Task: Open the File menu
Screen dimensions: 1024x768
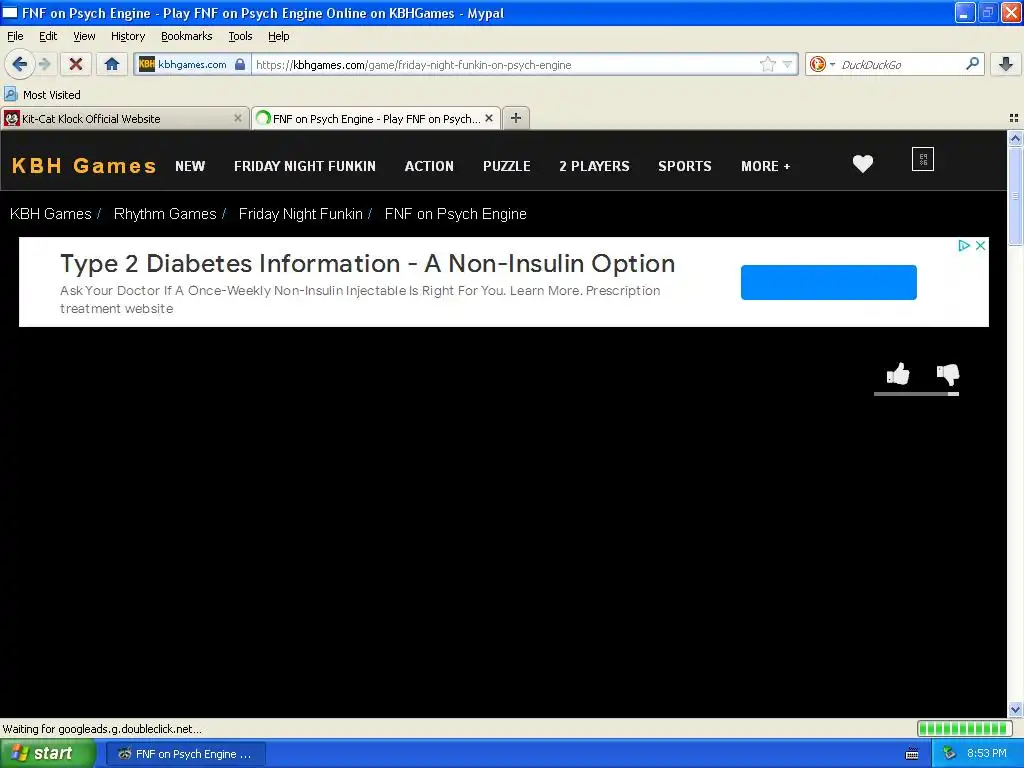Action: coord(15,36)
